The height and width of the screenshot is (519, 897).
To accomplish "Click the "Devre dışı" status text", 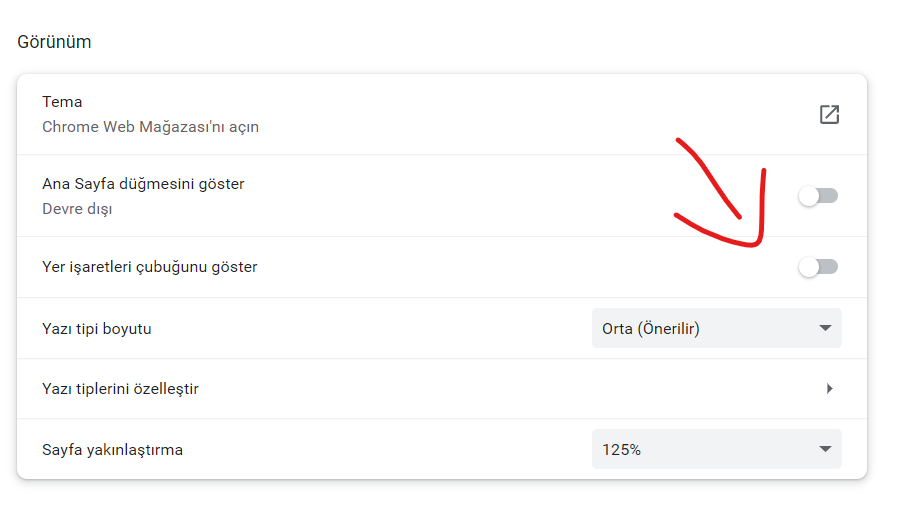I will (77, 209).
